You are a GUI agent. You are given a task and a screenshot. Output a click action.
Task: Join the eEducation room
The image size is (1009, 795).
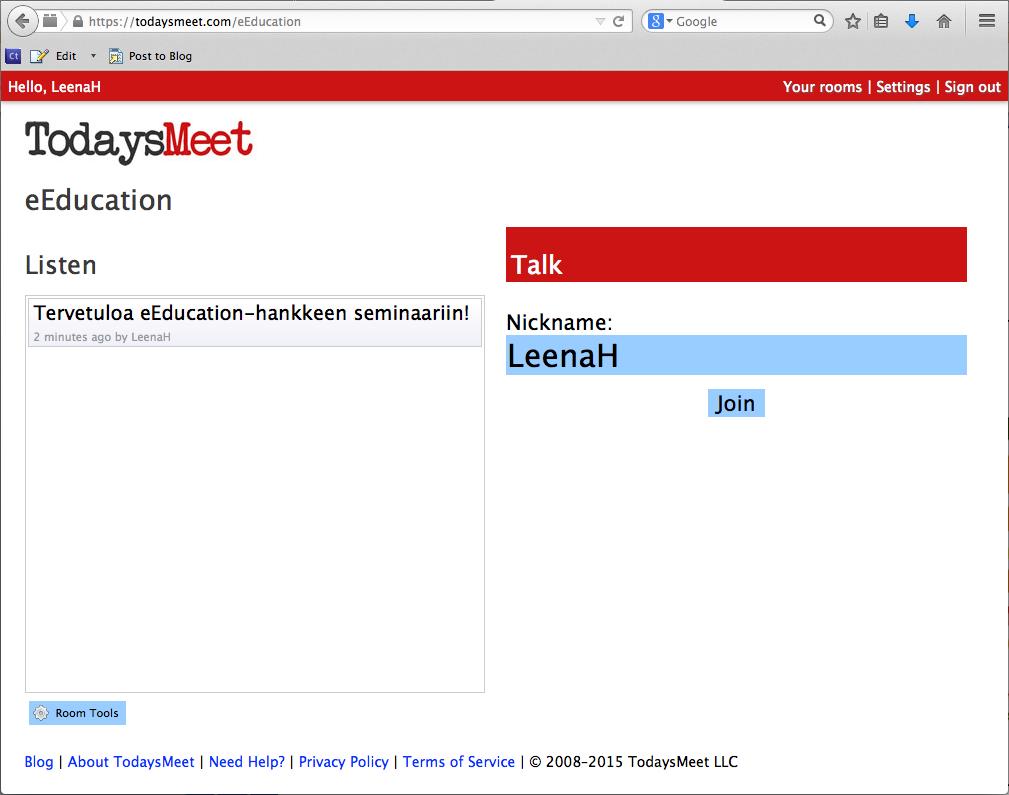(x=736, y=403)
